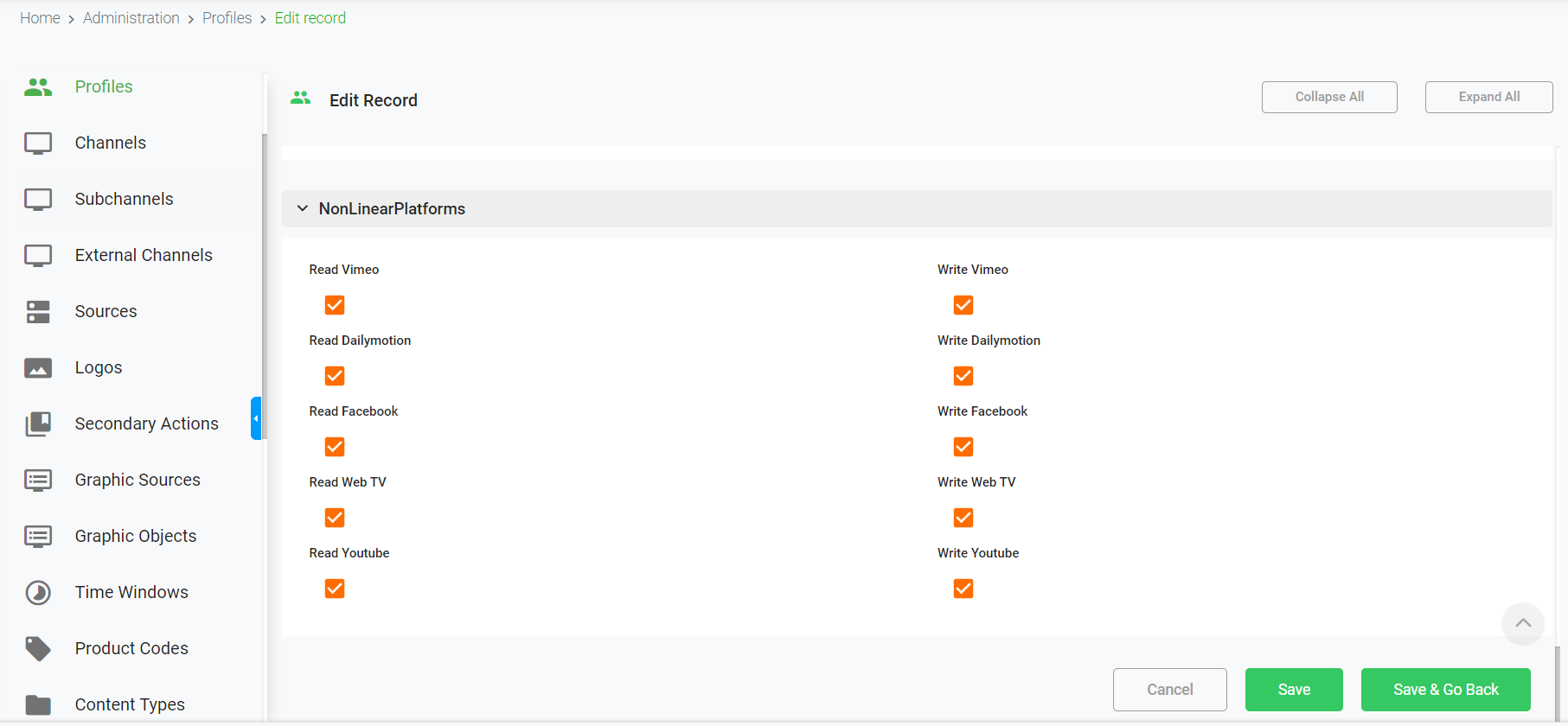Open Product Codes menu item
Screen dimensions: 1568x726
pos(131,648)
